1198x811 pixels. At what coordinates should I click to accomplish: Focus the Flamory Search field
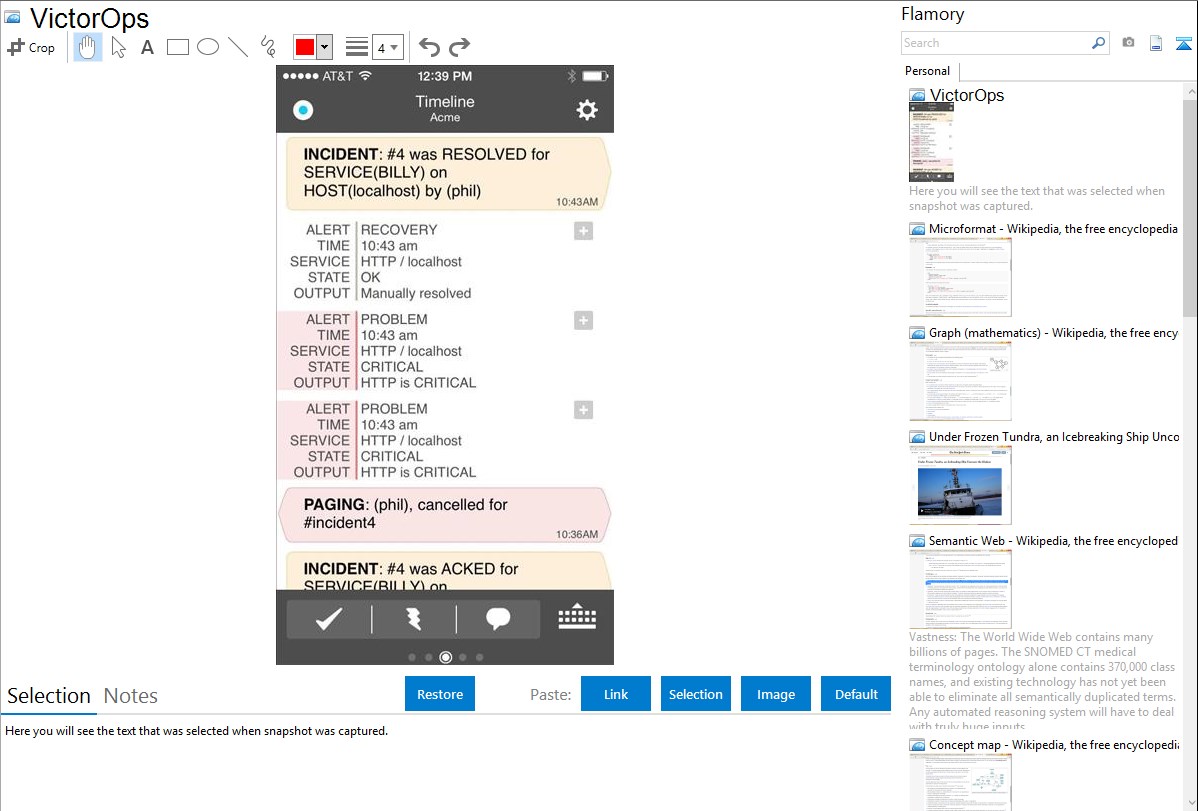995,44
